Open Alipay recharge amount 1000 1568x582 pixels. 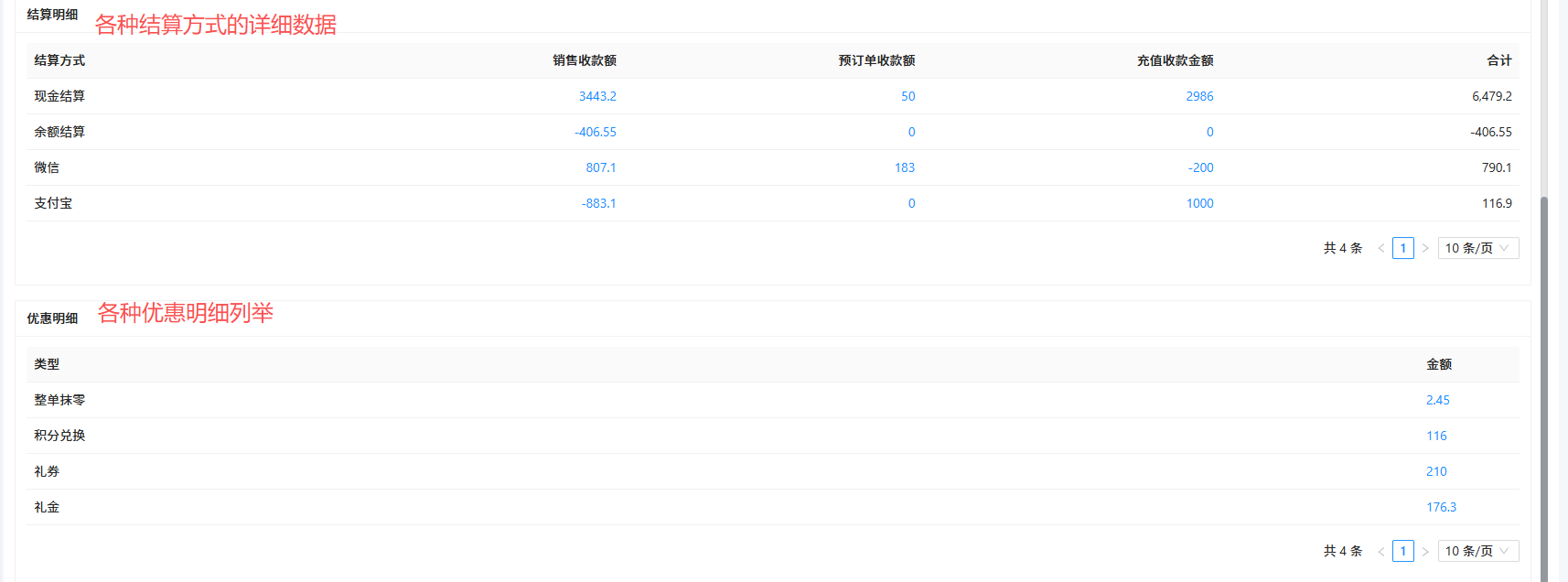click(1199, 203)
